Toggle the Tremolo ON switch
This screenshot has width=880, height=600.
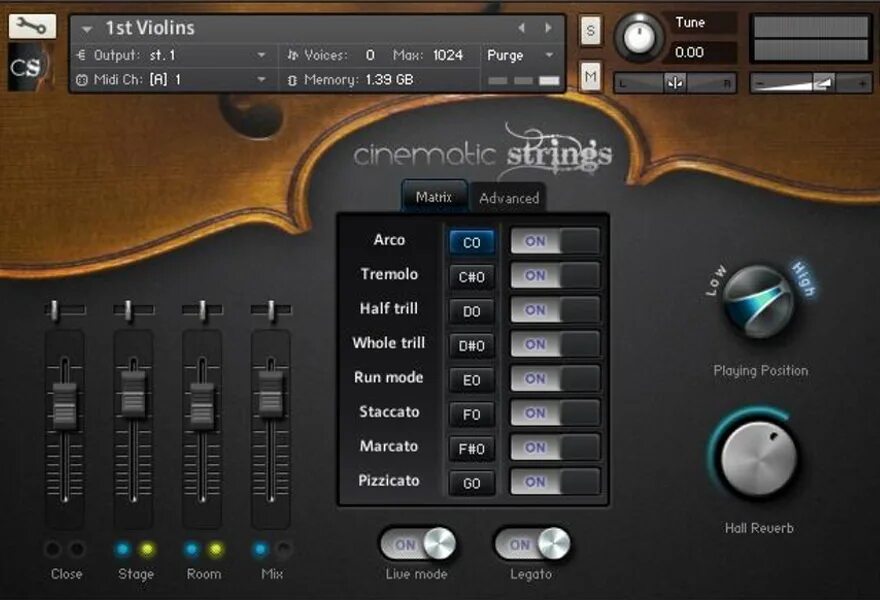(x=554, y=276)
